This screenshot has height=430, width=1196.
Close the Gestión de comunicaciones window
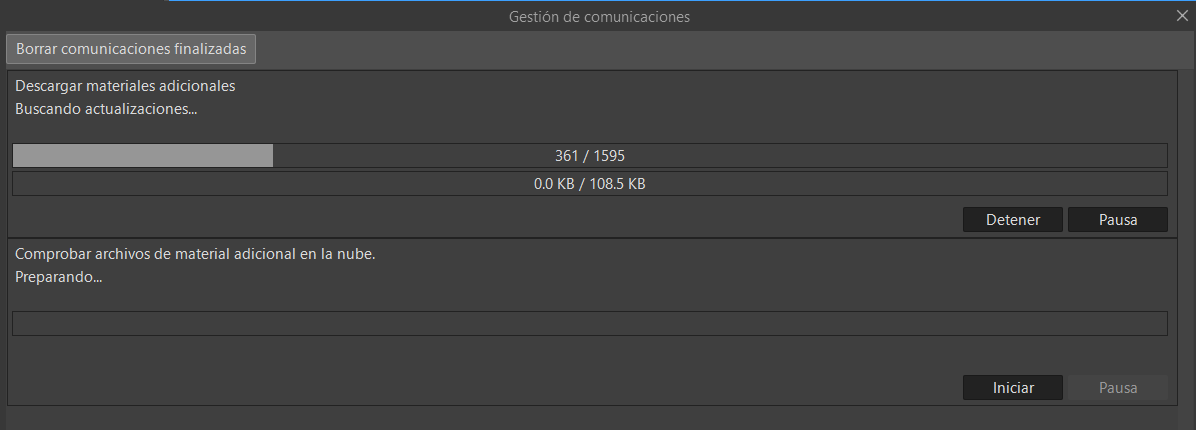coord(1182,16)
